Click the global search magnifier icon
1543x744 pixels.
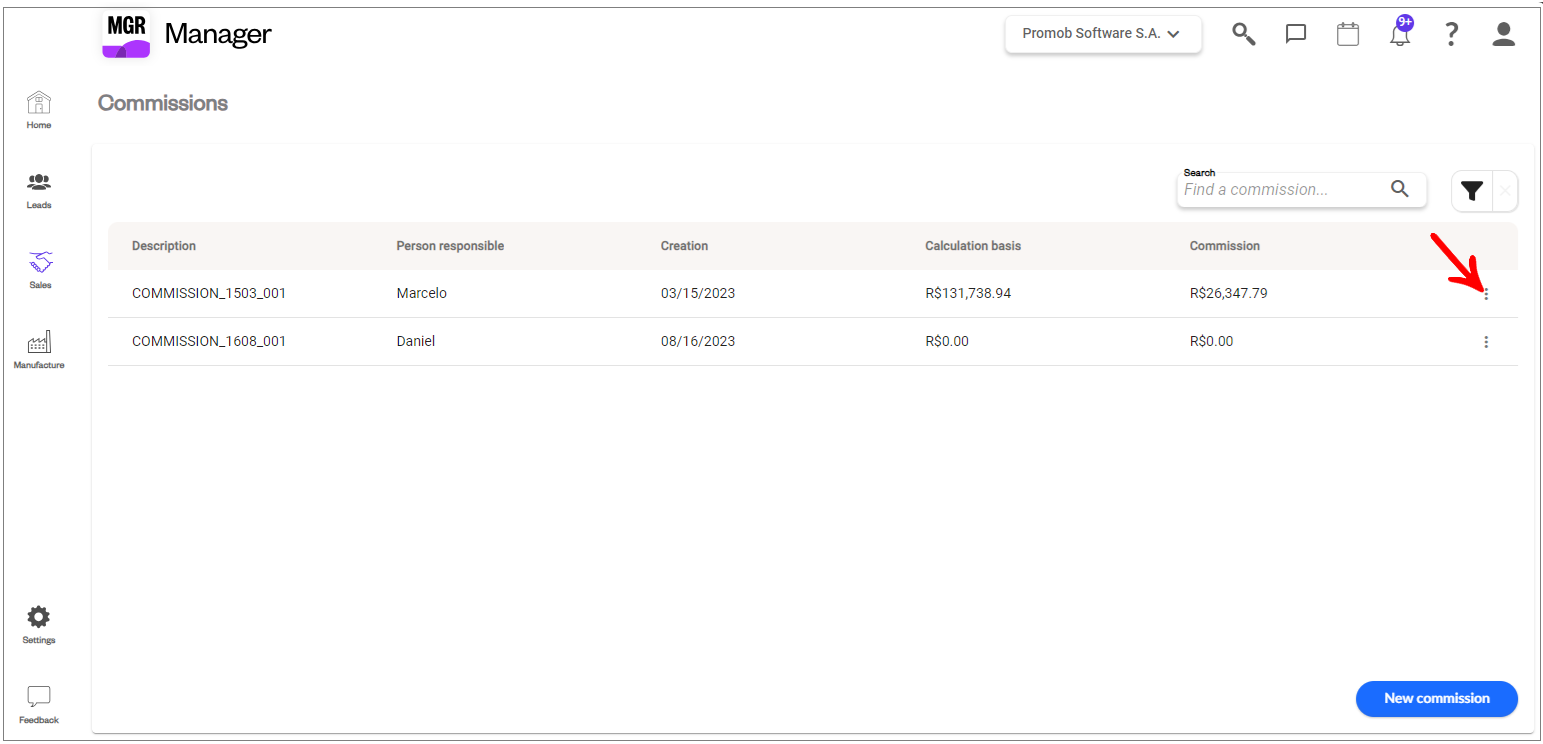1243,34
